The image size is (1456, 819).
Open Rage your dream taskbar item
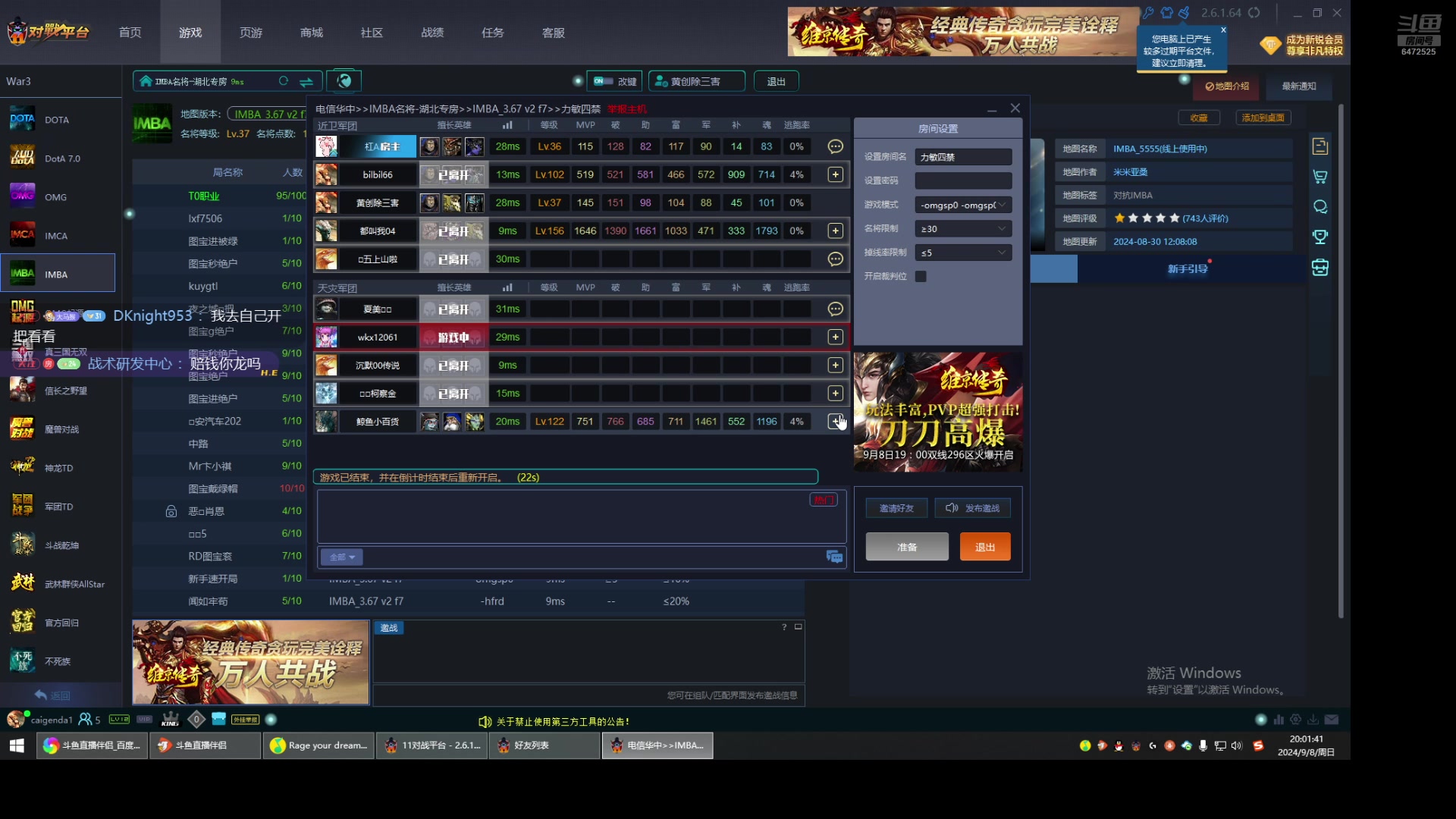point(318,745)
